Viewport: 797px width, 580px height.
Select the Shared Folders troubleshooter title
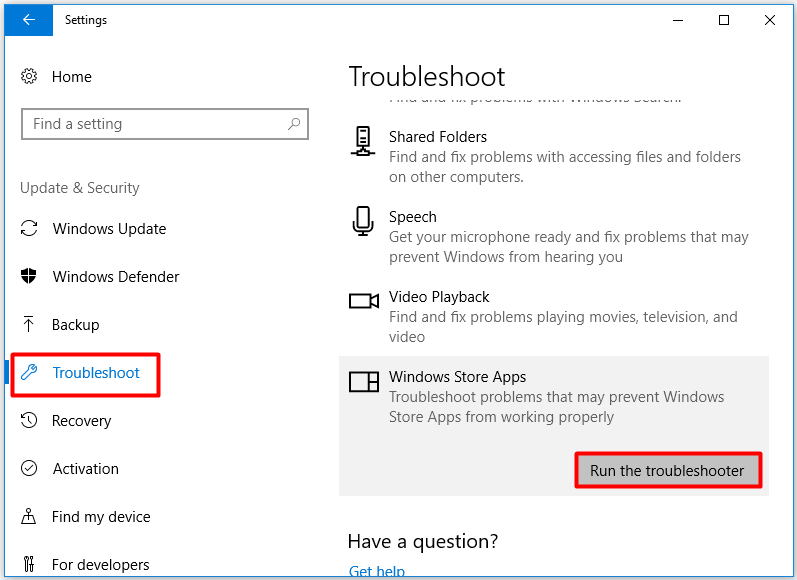[438, 137]
